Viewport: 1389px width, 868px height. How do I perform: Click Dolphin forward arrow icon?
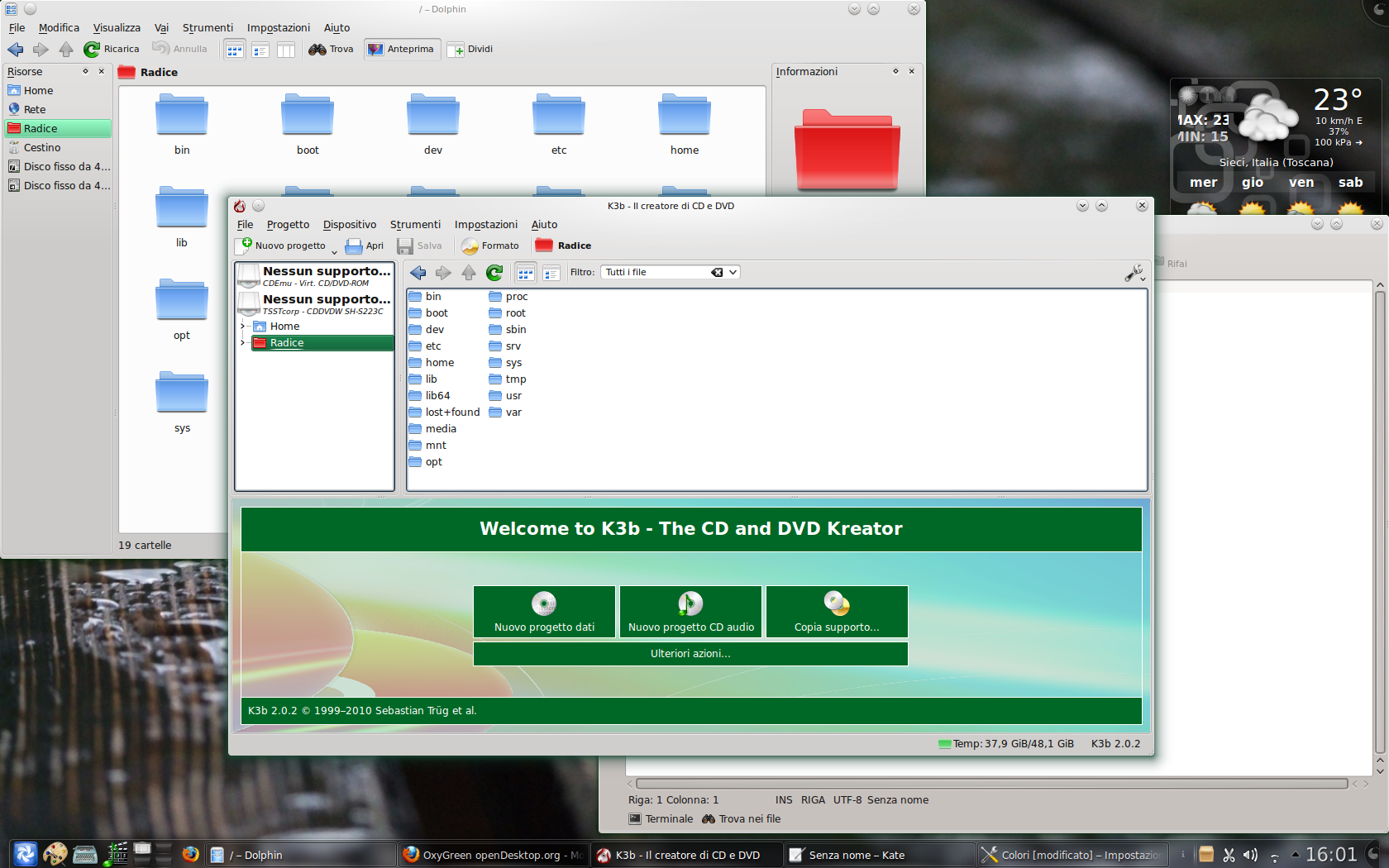point(41,50)
